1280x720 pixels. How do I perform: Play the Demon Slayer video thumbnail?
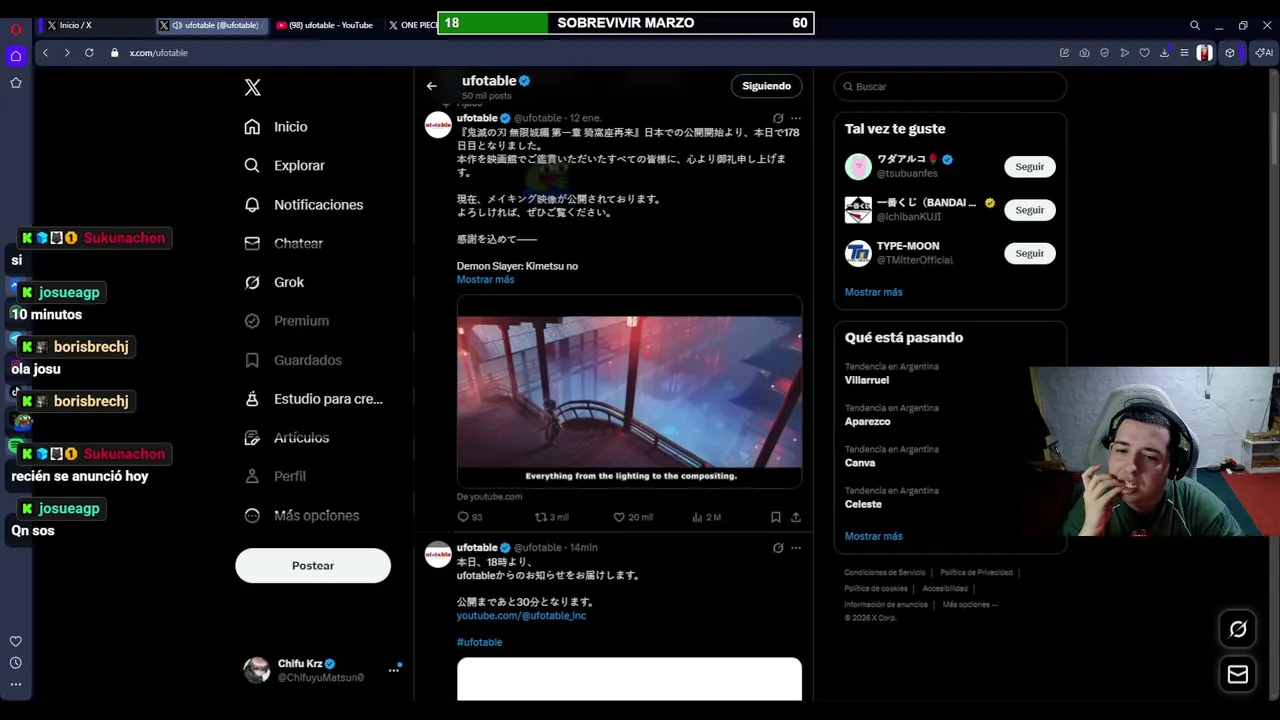629,391
